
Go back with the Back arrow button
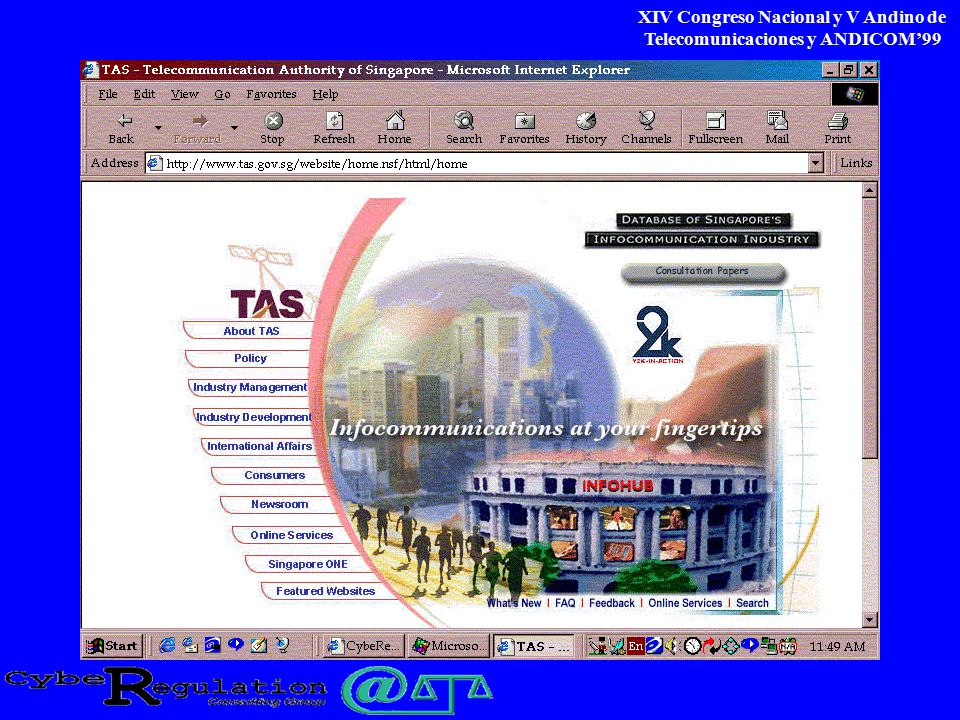121,128
